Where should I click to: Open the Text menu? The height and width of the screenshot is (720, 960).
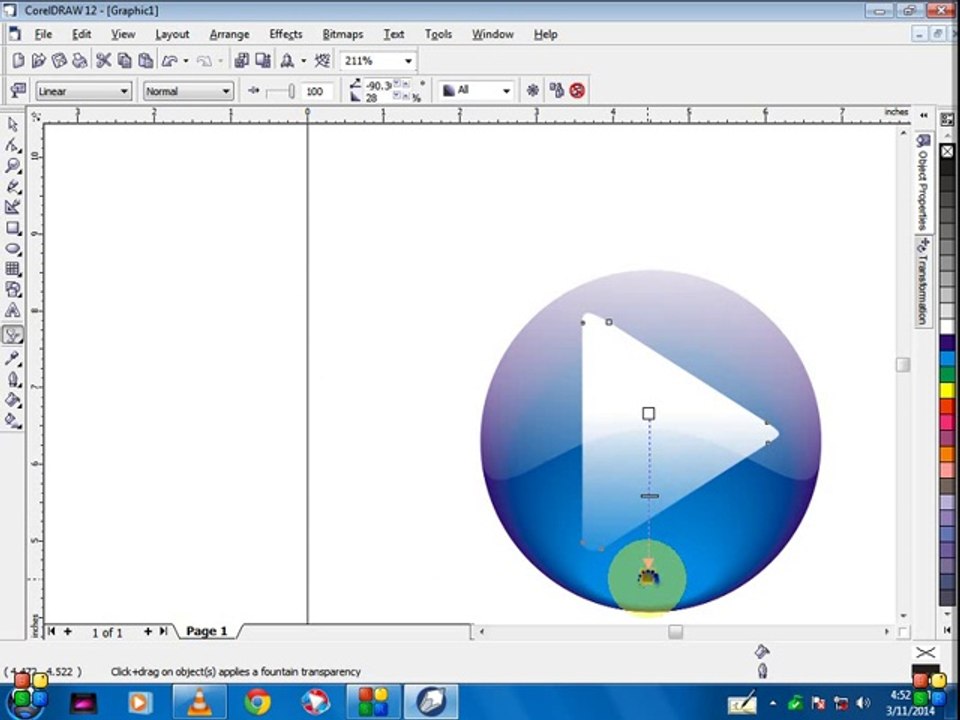coord(394,34)
